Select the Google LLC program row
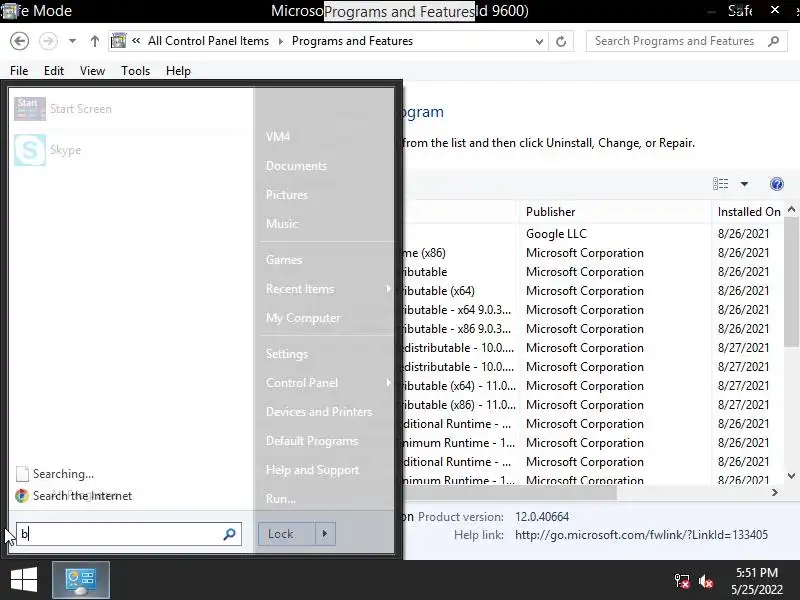The height and width of the screenshot is (600, 800). point(593,234)
